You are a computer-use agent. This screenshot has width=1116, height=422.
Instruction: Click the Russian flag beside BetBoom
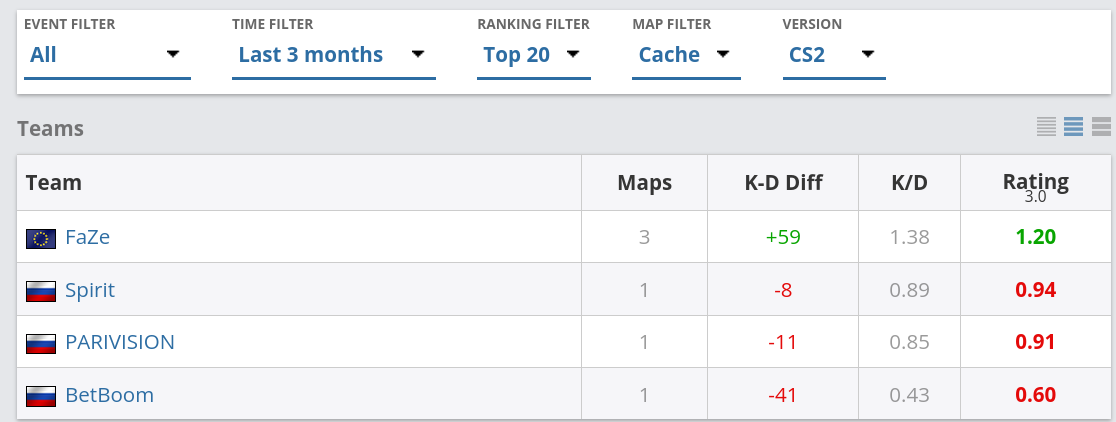click(x=41, y=396)
